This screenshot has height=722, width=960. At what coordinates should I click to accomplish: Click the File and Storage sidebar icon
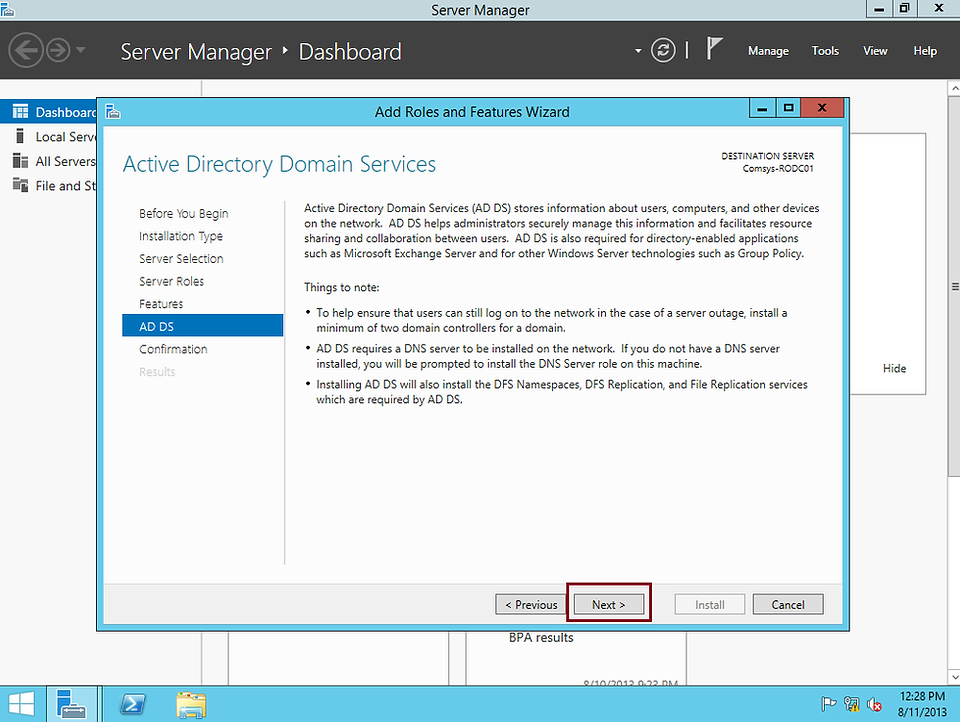(x=20, y=185)
